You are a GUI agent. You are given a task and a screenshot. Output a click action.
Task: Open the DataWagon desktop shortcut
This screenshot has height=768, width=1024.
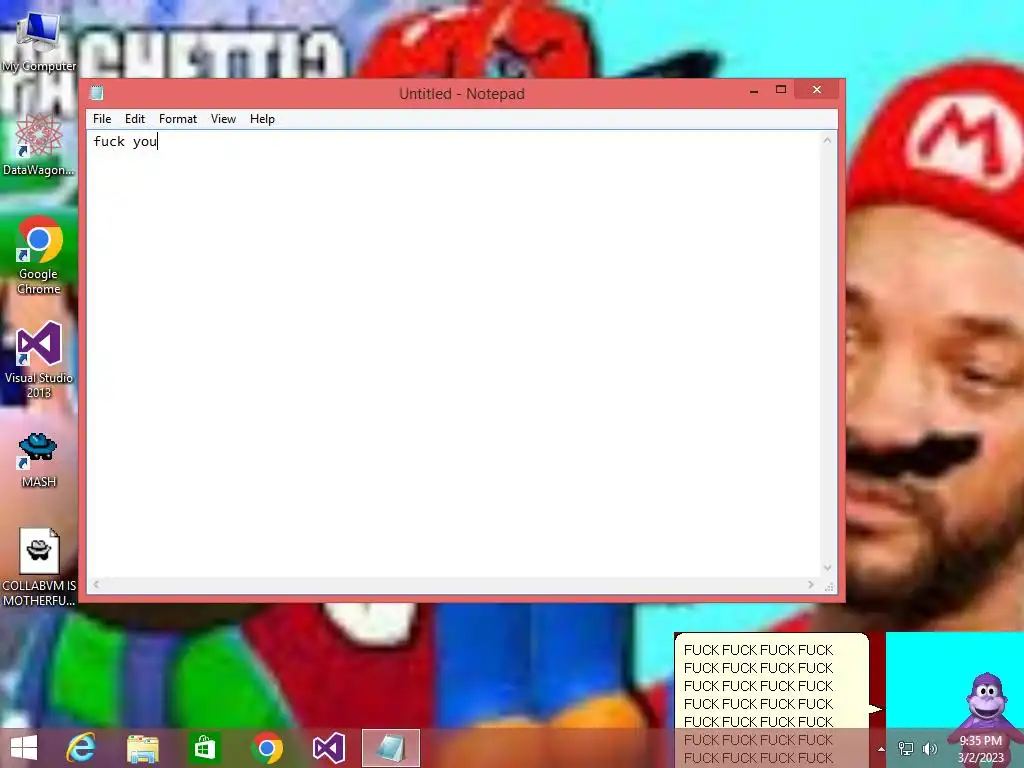(39, 144)
